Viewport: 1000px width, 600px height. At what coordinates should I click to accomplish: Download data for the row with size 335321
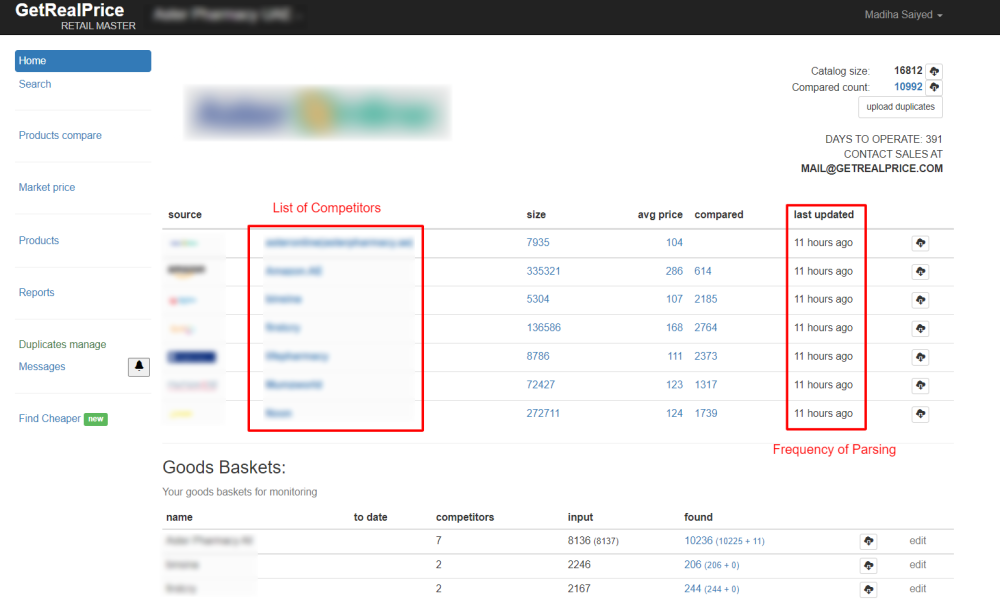click(920, 272)
